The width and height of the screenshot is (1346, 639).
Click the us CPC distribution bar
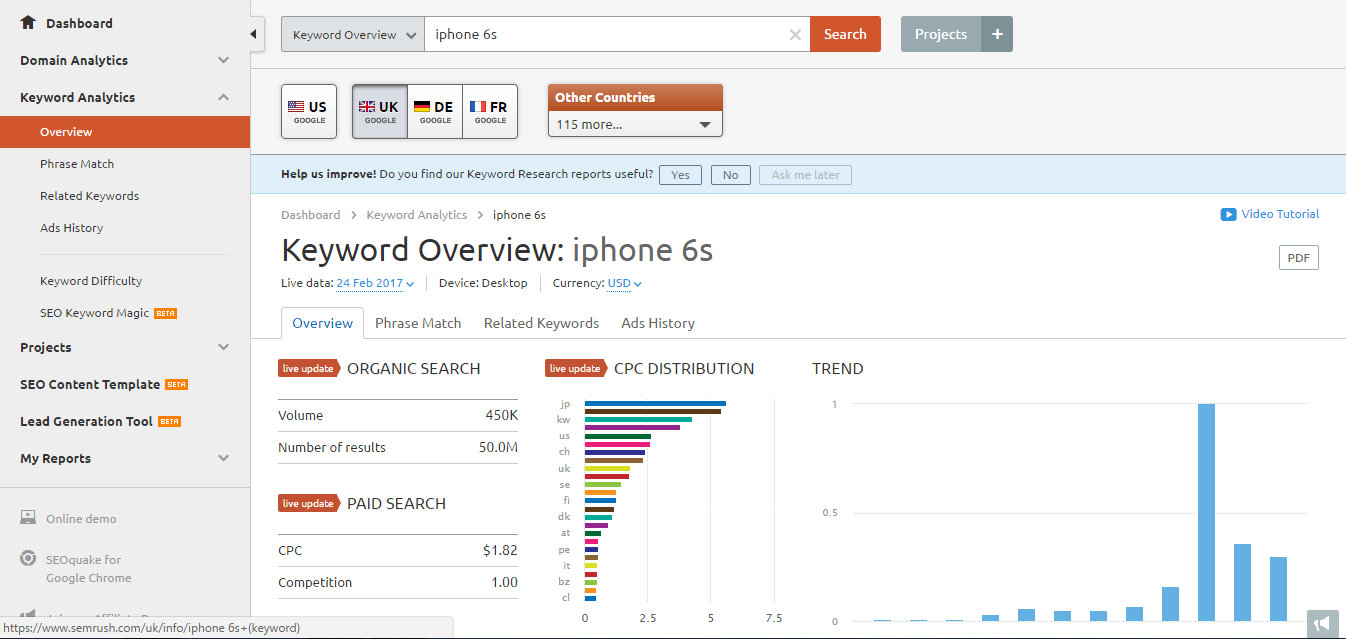point(618,436)
